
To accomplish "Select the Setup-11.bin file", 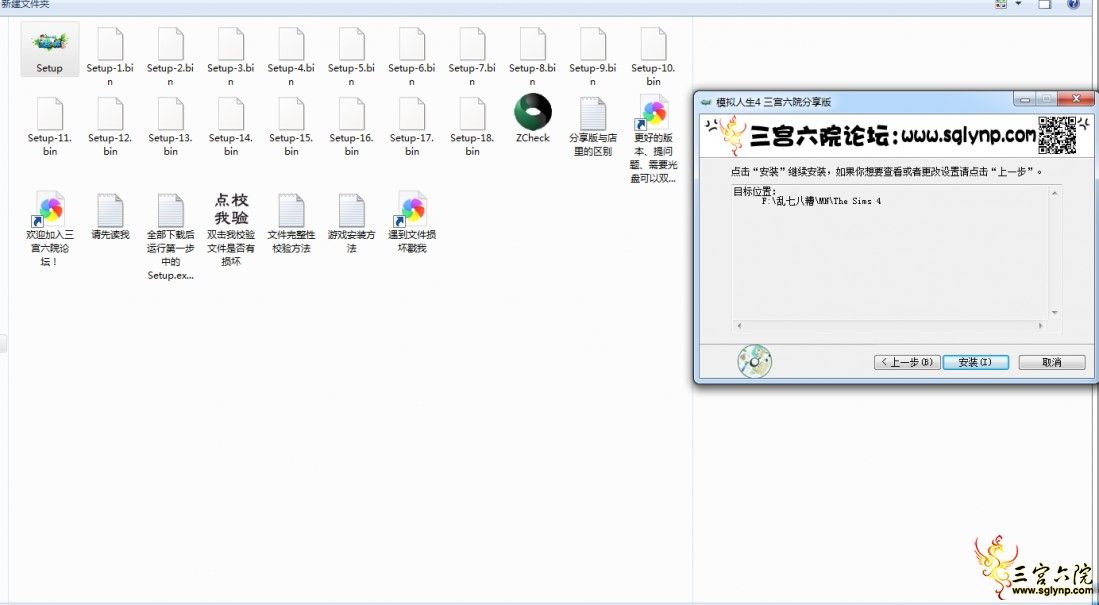I will [x=50, y=126].
